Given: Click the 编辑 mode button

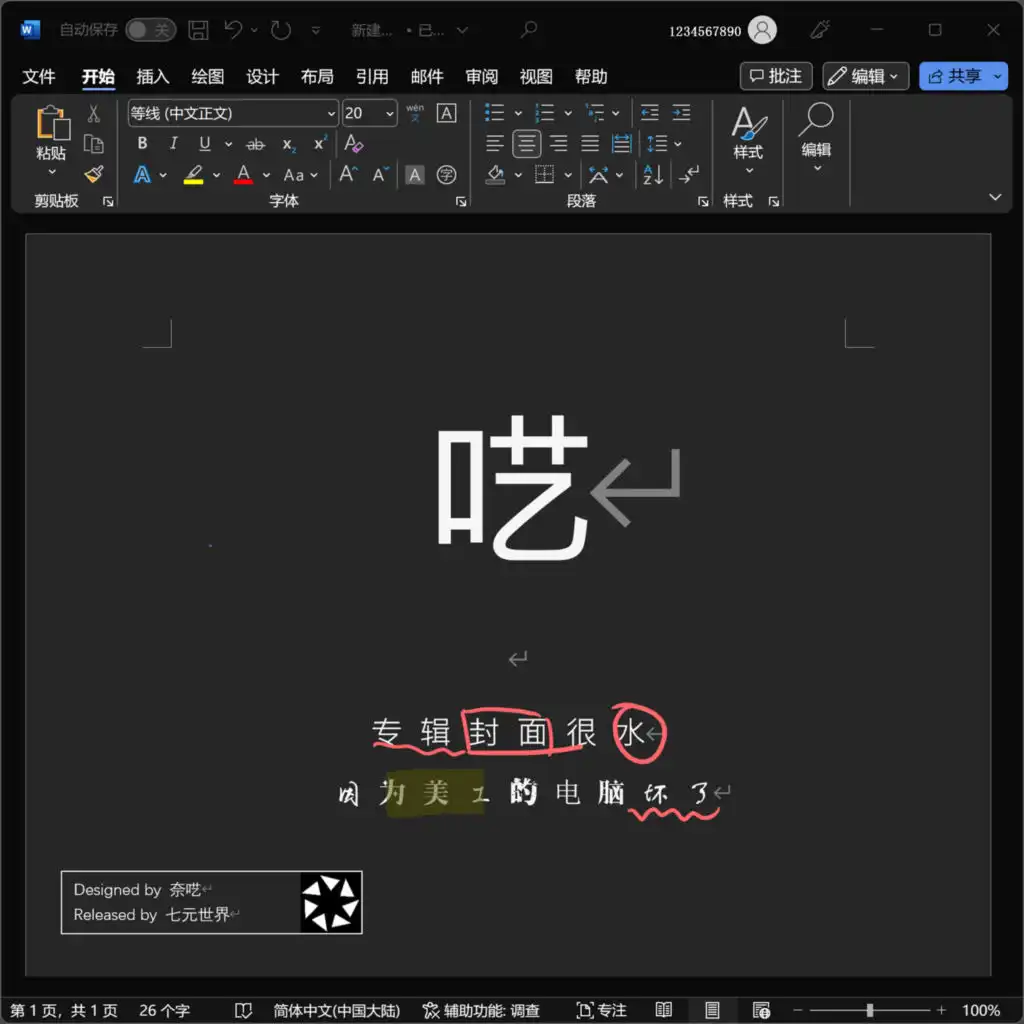Looking at the screenshot, I should (865, 76).
